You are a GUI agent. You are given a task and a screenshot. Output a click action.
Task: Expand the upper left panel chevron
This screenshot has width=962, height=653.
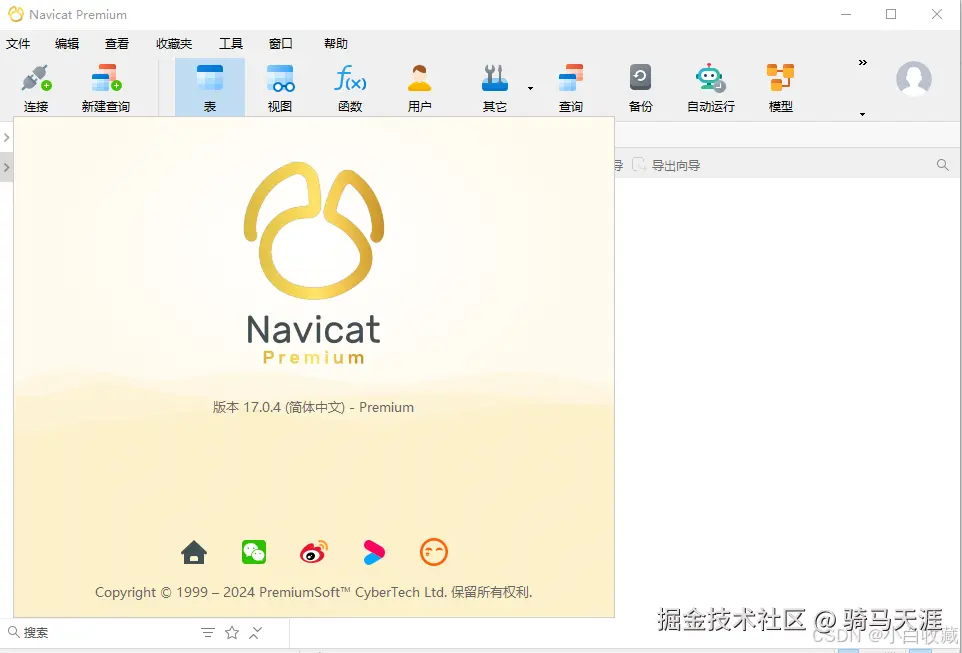click(x=6, y=137)
